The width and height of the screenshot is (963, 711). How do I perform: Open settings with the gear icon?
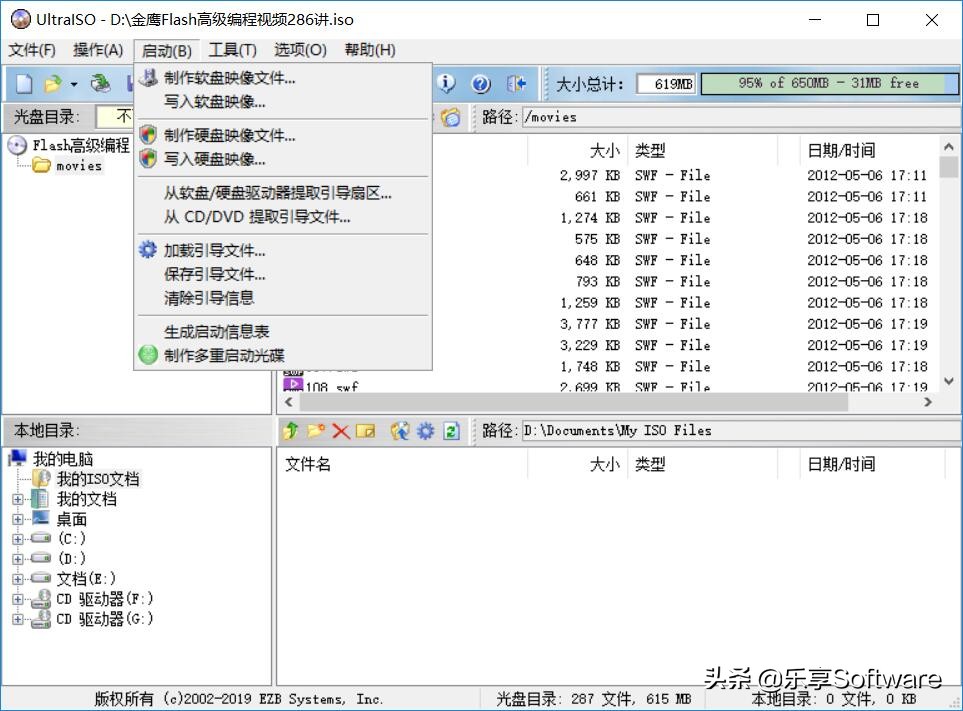coord(424,430)
